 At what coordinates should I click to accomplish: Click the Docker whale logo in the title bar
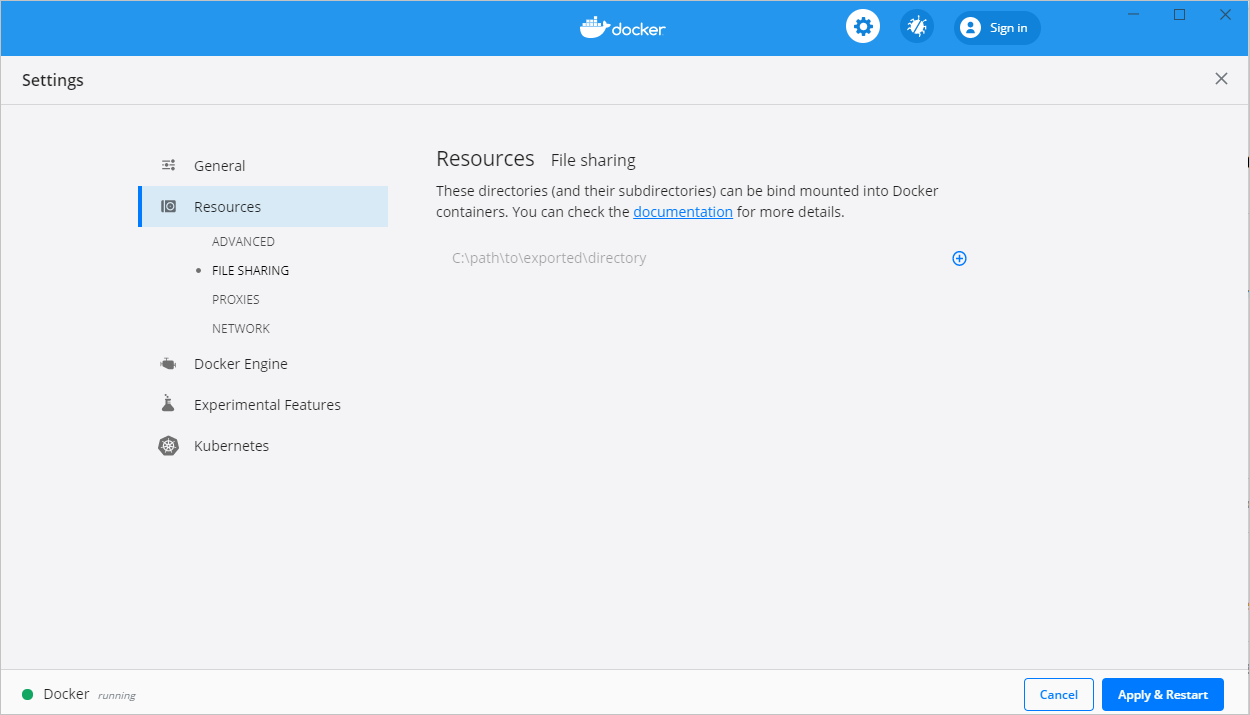[x=594, y=27]
